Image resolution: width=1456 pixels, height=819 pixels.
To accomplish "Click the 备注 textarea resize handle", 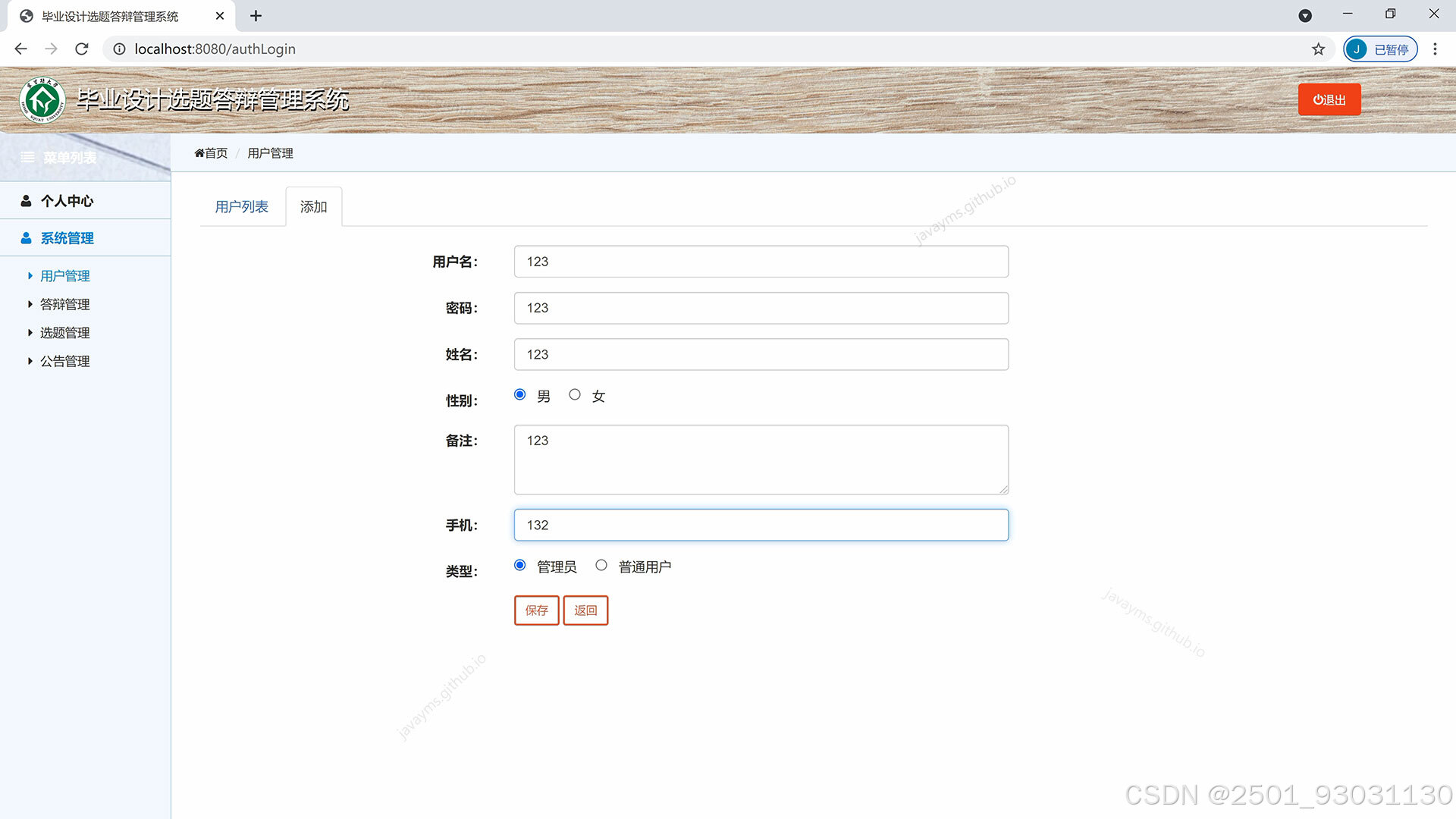I will [1003, 490].
